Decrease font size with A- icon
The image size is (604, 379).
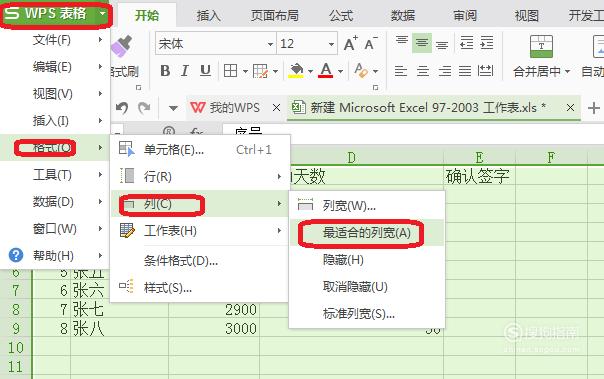coord(371,44)
